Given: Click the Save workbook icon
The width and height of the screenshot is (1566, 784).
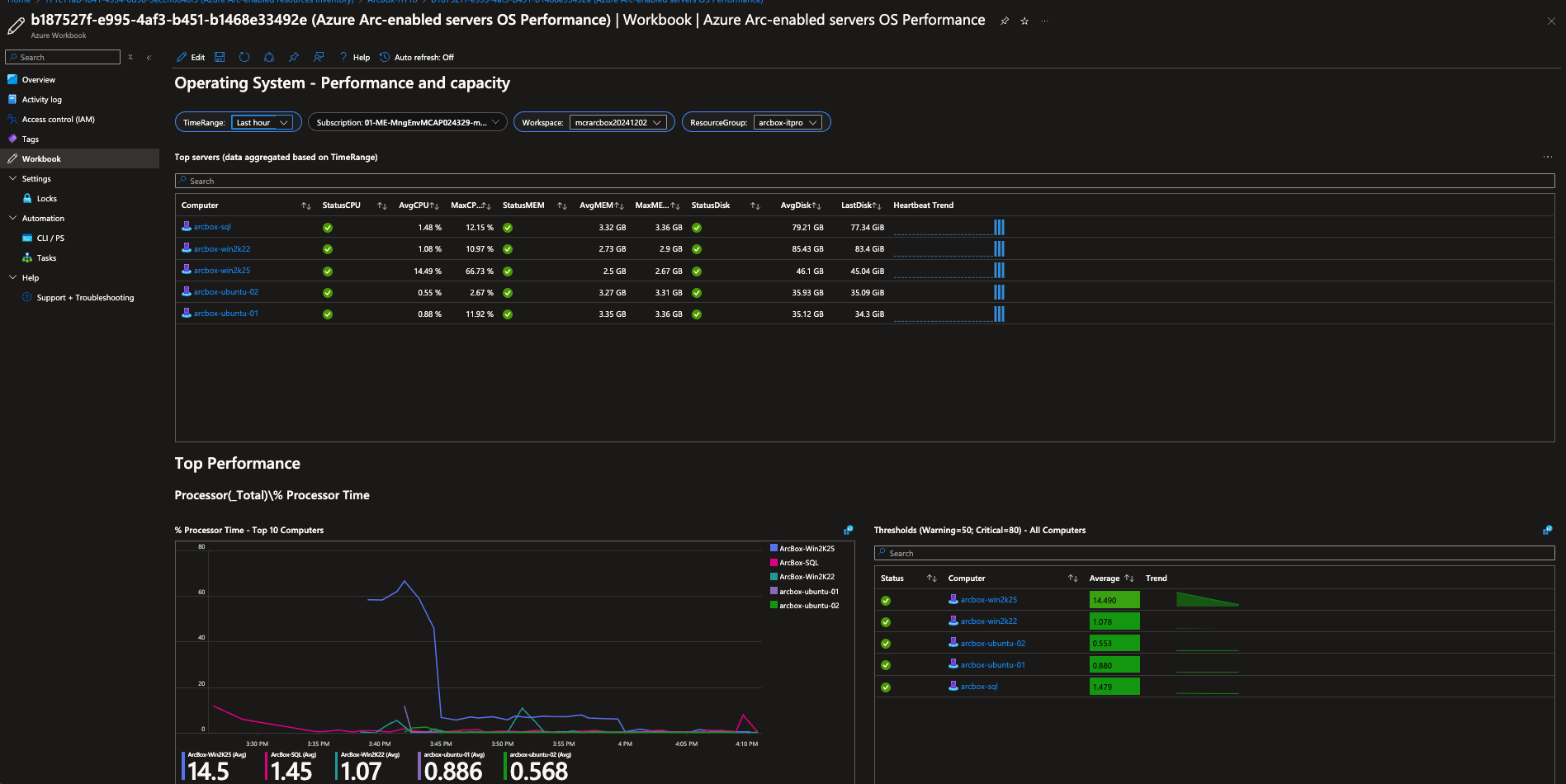Looking at the screenshot, I should pos(220,57).
